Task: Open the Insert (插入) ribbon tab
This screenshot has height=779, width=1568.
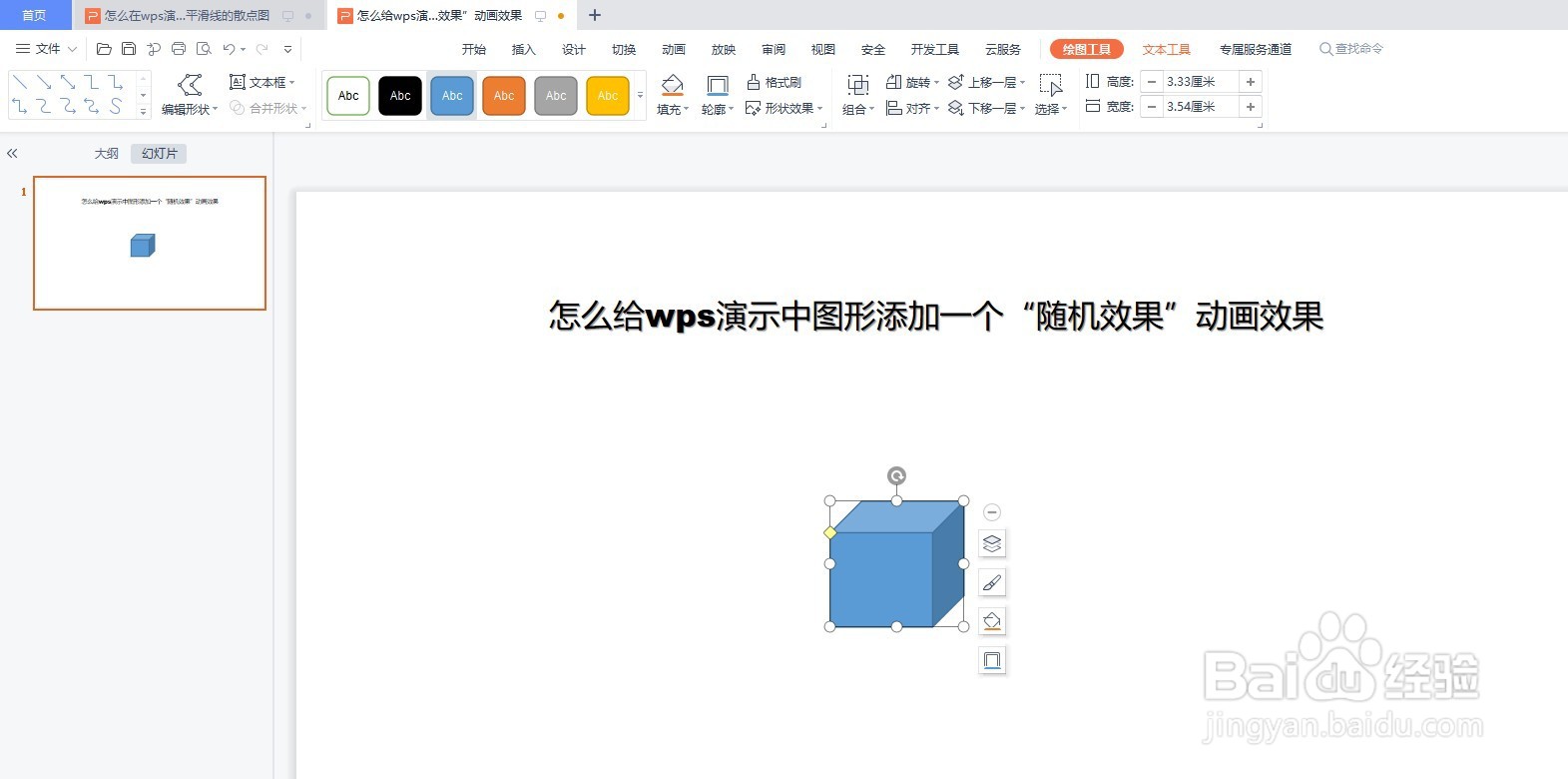Action: pos(524,49)
